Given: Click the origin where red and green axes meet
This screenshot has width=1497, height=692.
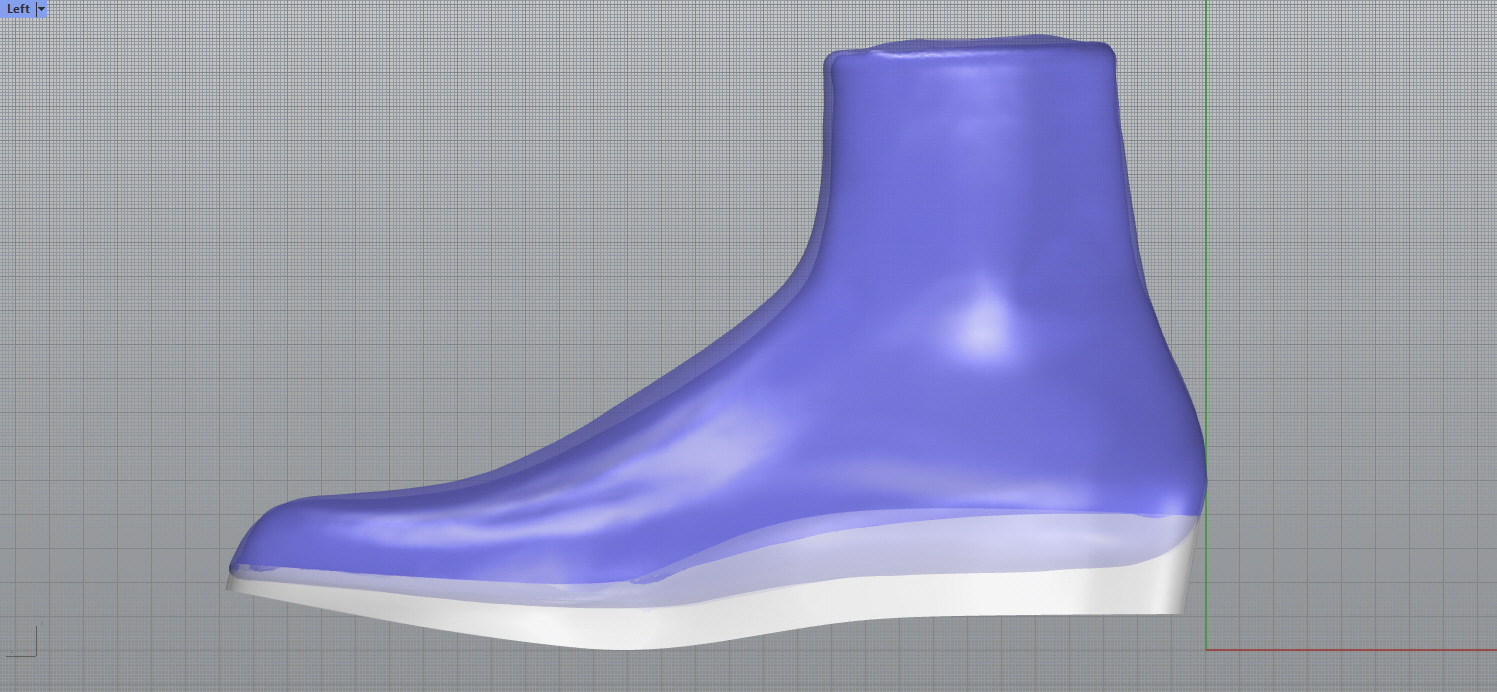Looking at the screenshot, I should coord(1206,649).
